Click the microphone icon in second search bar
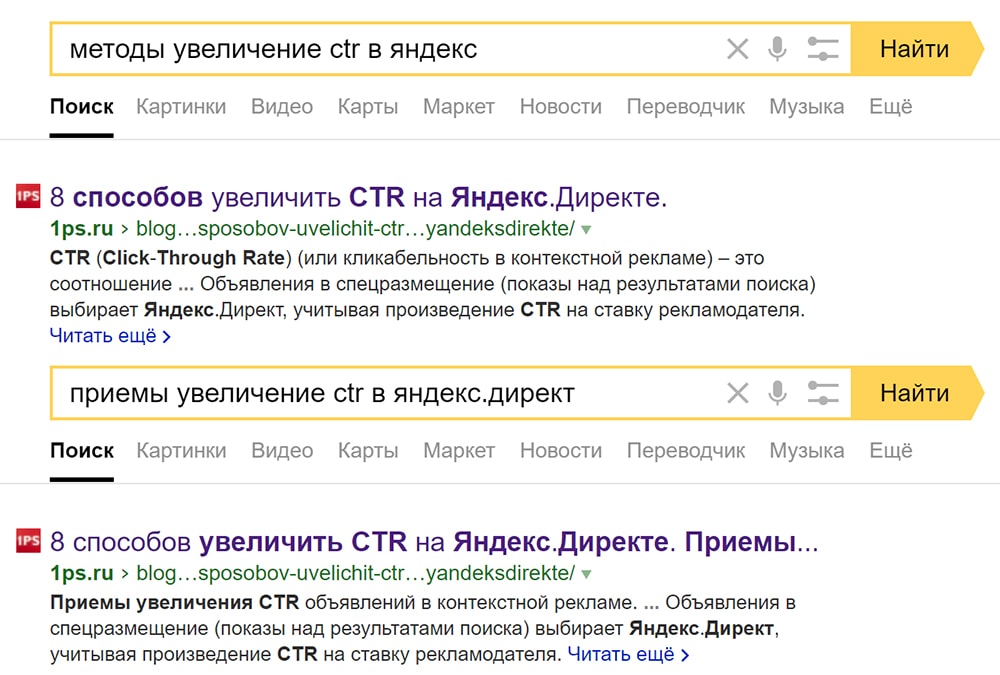 777,392
